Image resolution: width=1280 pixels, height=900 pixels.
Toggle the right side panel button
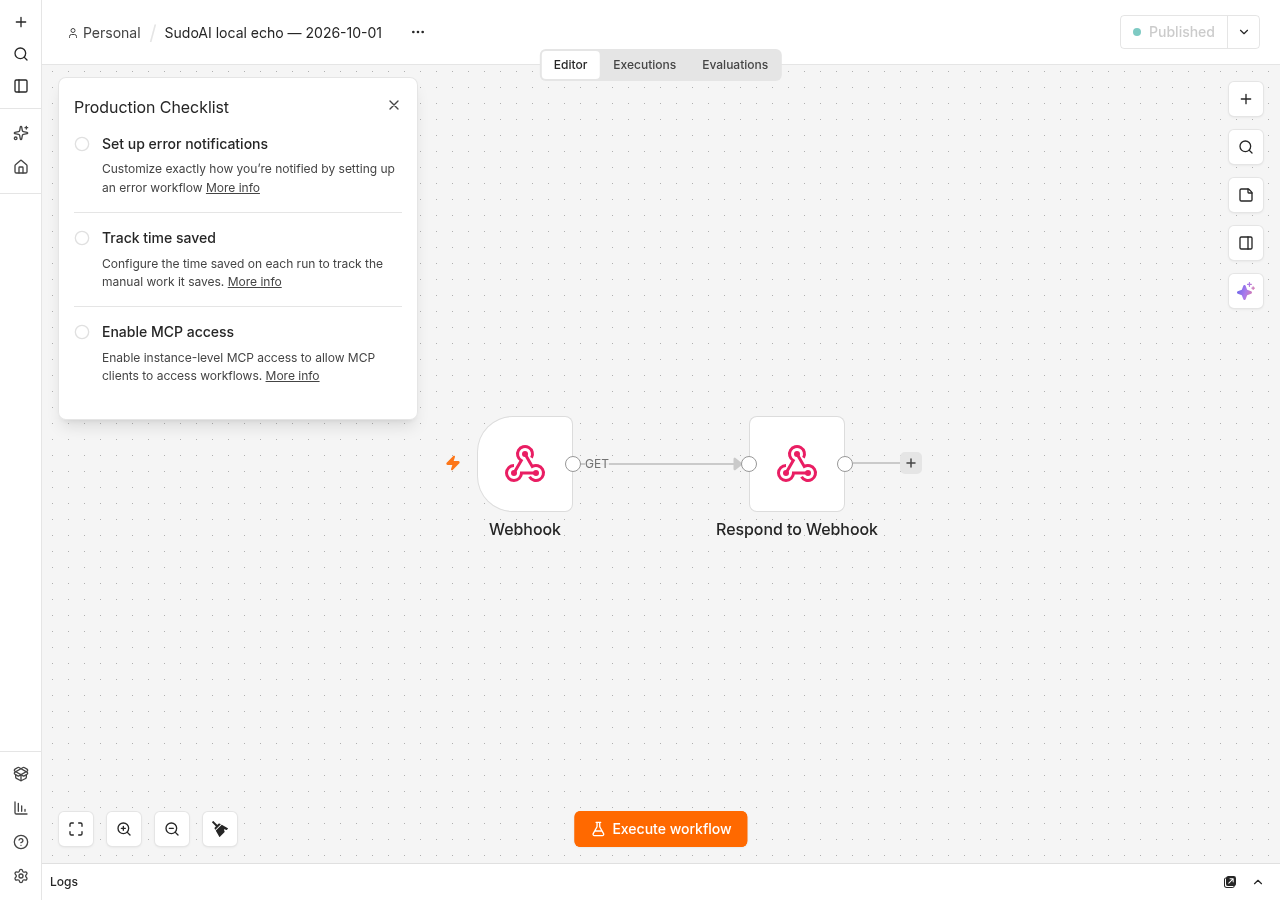[x=1246, y=243]
